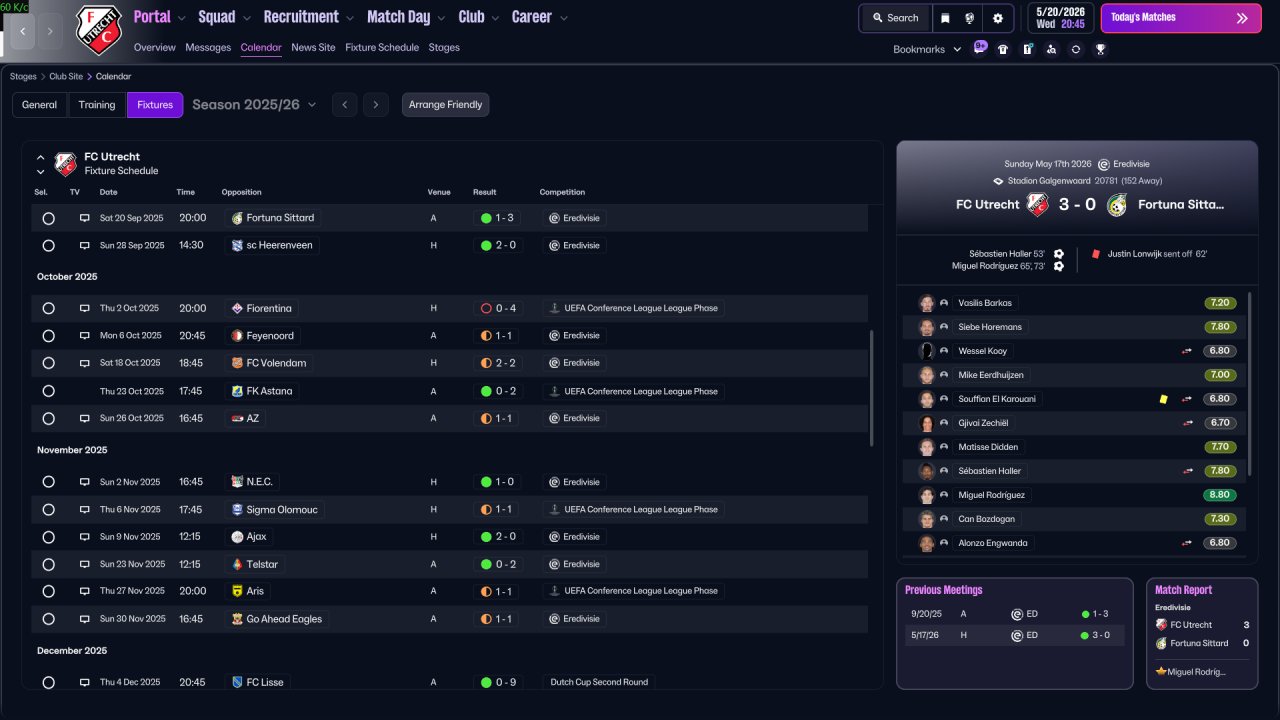The height and width of the screenshot is (720, 1280).
Task: Open the Overview sub-menu item
Action: pos(154,47)
